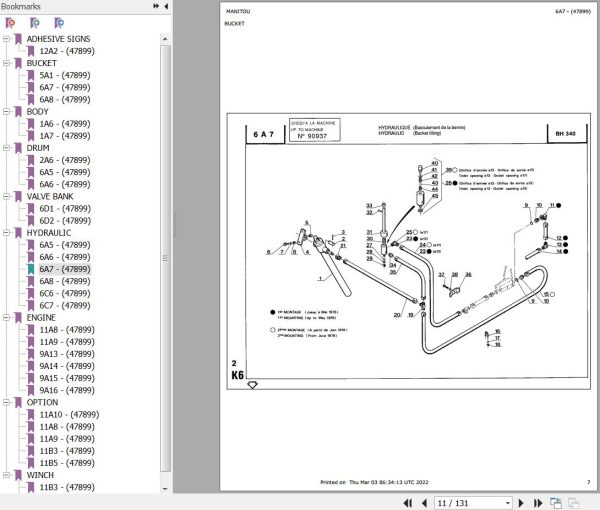Go to the first page
The height and width of the screenshot is (510, 600).
tap(408, 503)
